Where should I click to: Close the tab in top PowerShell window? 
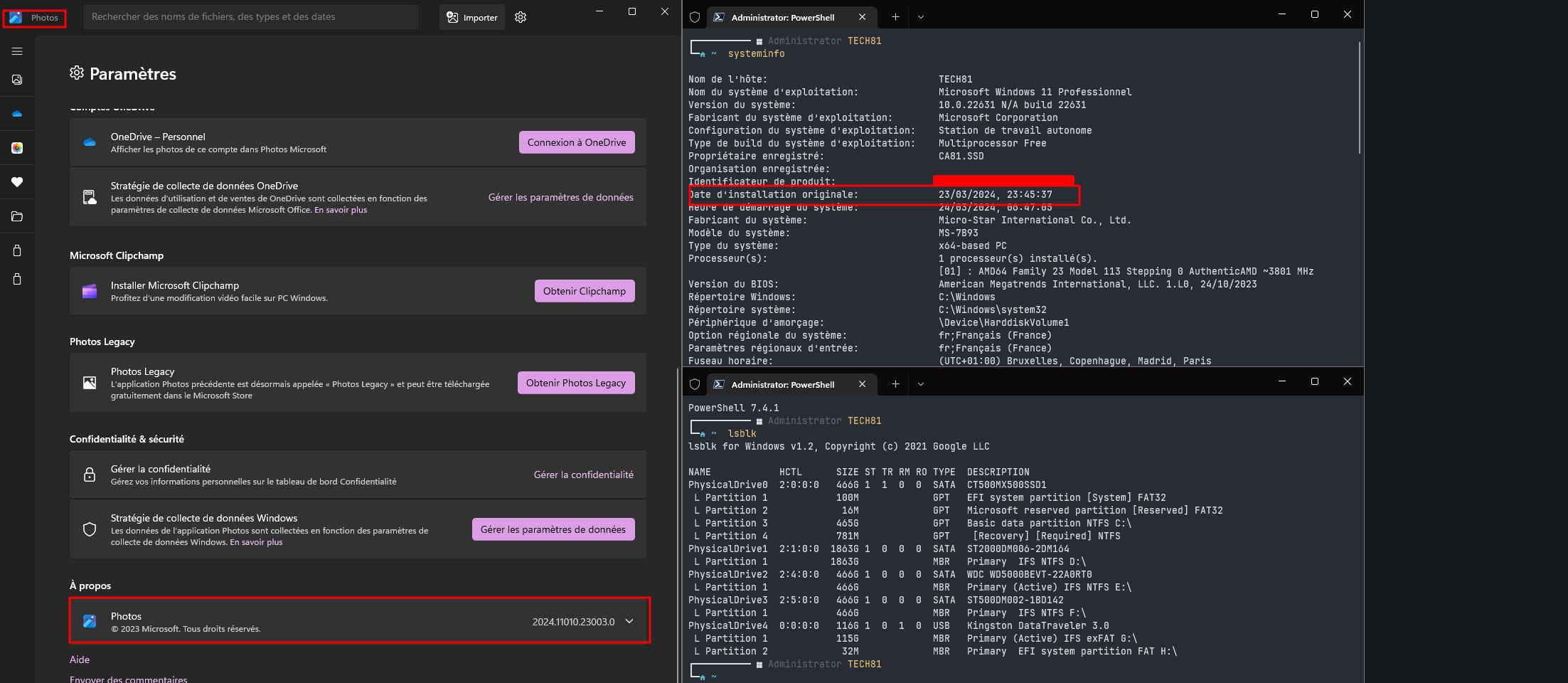863,17
